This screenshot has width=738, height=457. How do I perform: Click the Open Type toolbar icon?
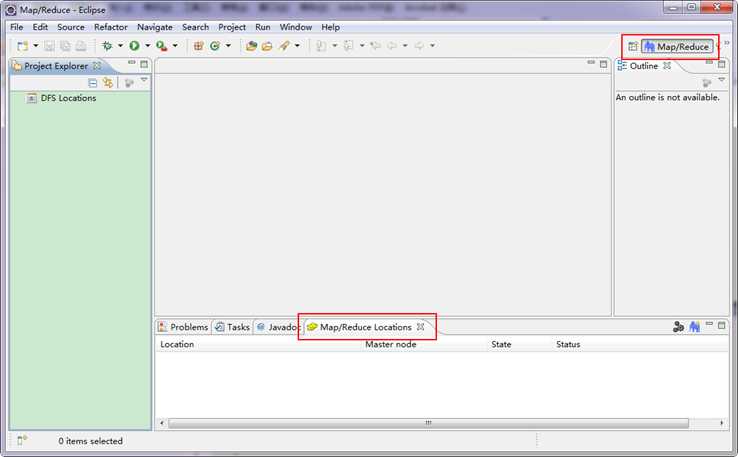[x=251, y=46]
